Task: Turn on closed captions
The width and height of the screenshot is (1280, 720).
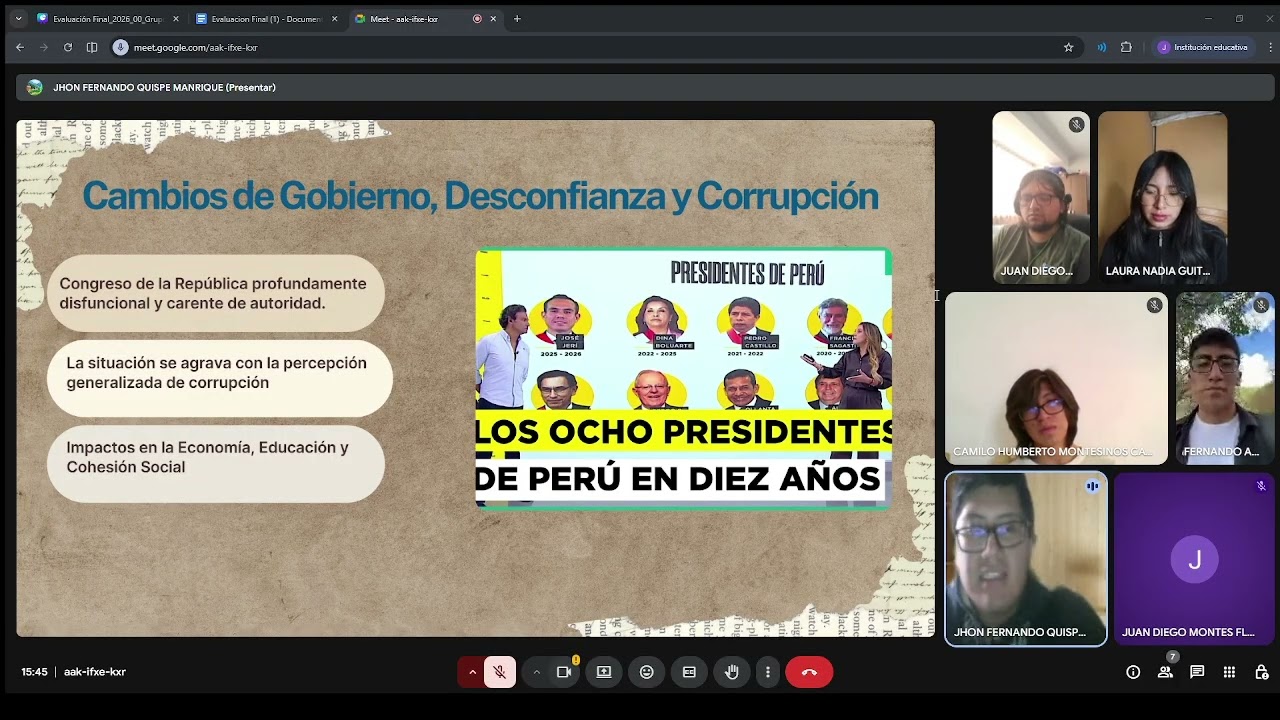Action: tap(689, 672)
